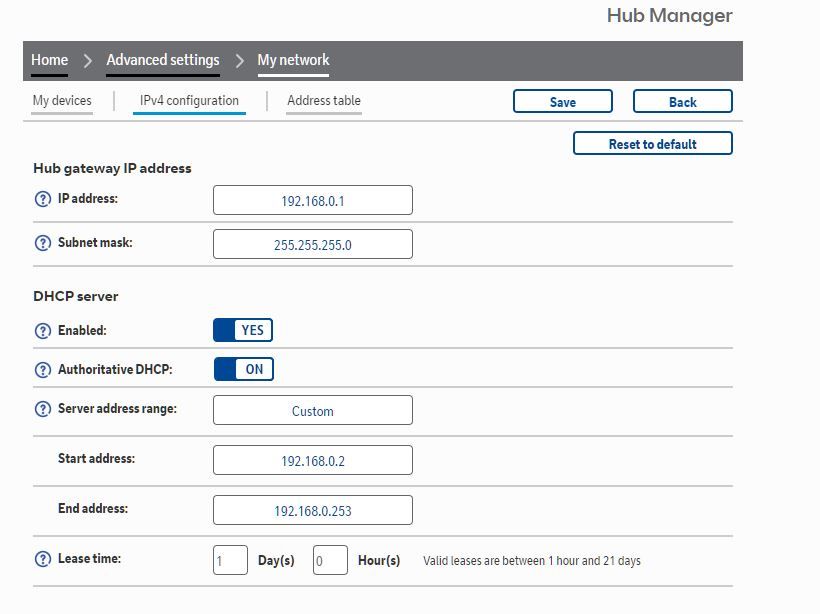
Task: Click help icon next to Lease time
Action: (x=42, y=559)
